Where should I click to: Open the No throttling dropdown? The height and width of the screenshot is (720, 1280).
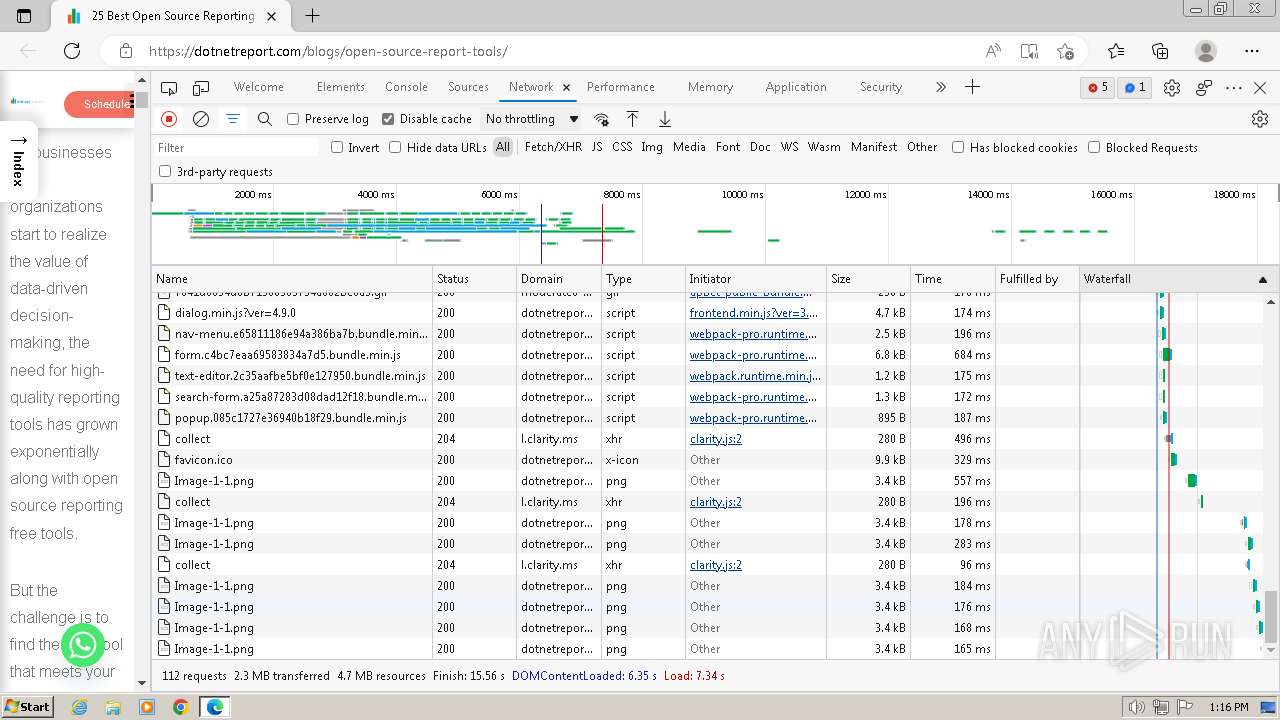pyautogui.click(x=531, y=119)
